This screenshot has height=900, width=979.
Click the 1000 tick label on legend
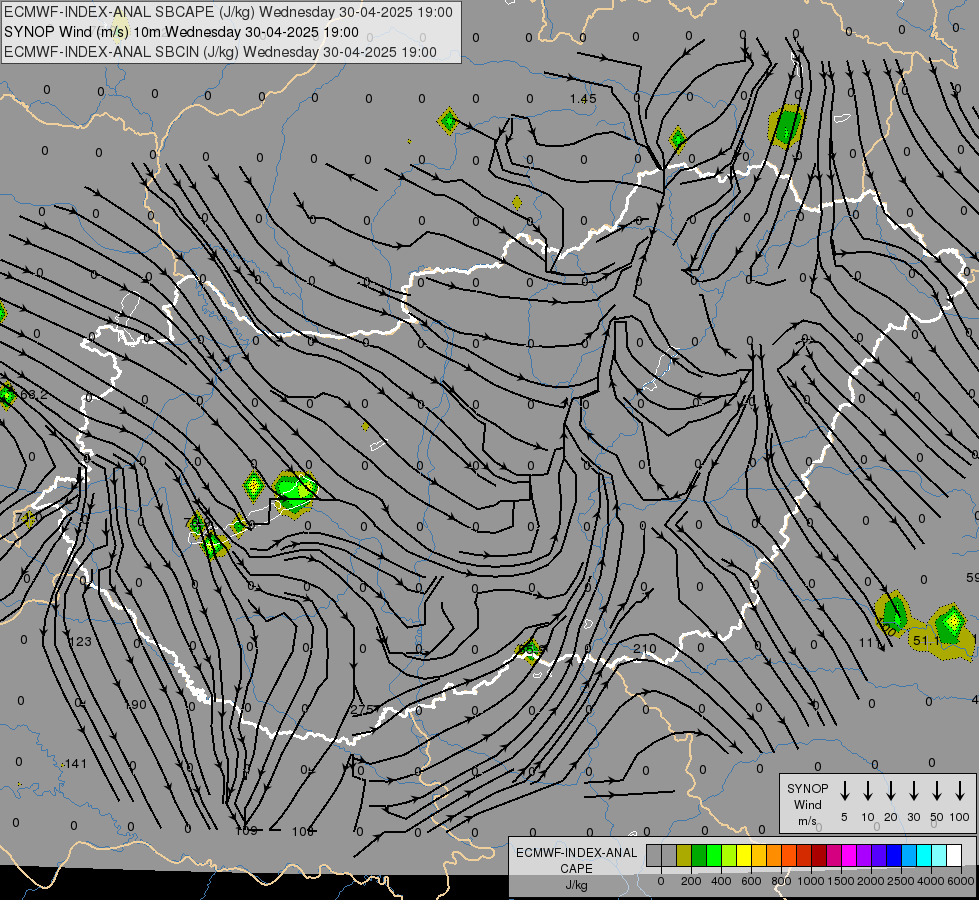pos(810,881)
